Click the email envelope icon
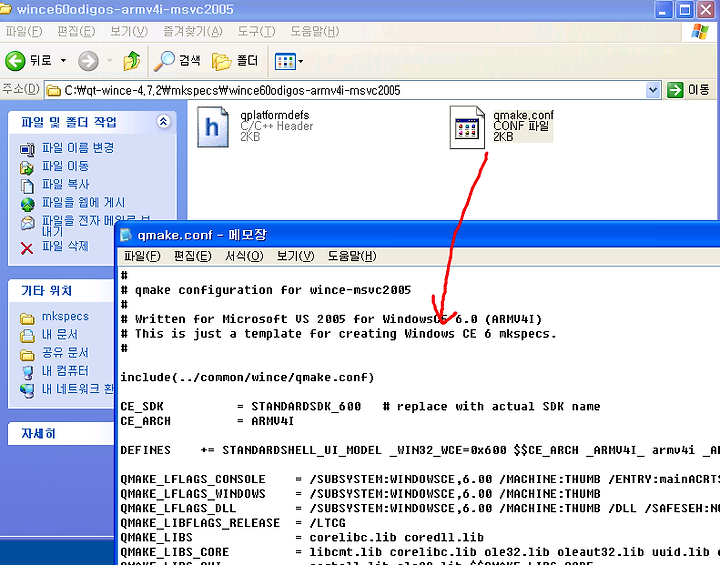Screen dimensions: 720x565 [x=28, y=223]
